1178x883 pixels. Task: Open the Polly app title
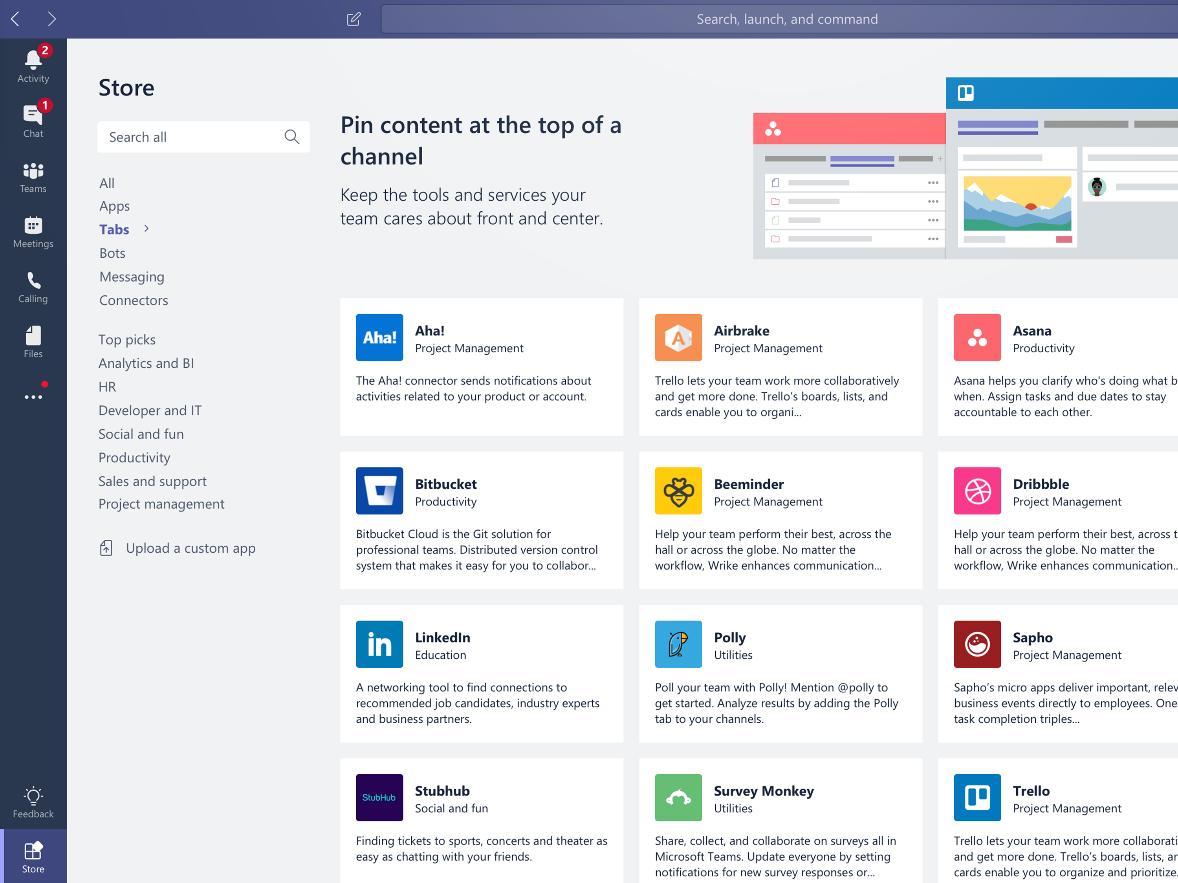pos(729,637)
